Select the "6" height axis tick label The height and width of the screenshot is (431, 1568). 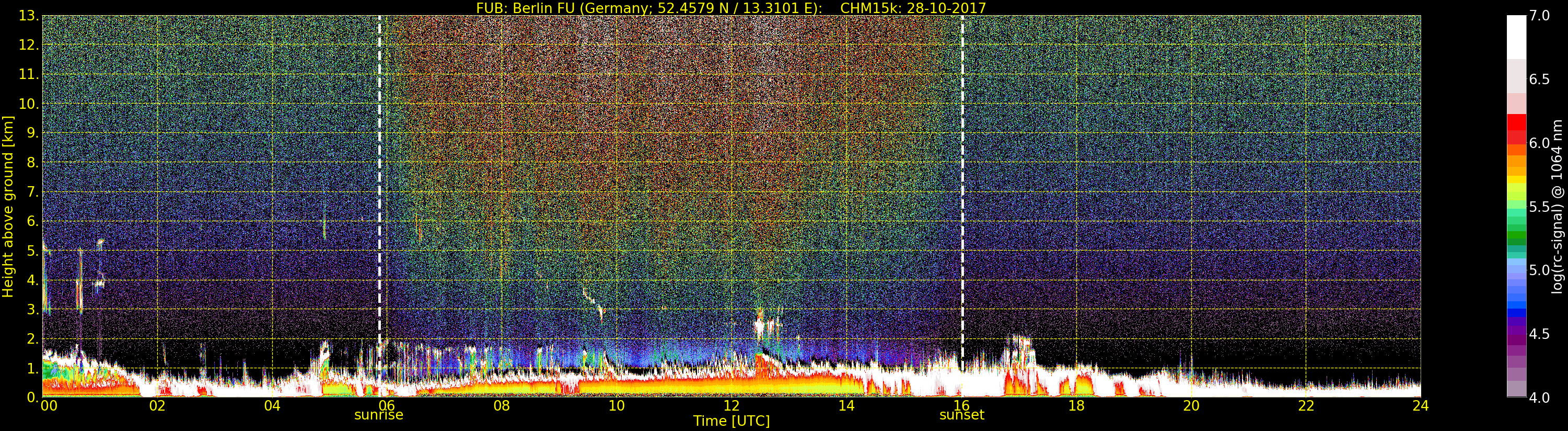(x=33, y=221)
